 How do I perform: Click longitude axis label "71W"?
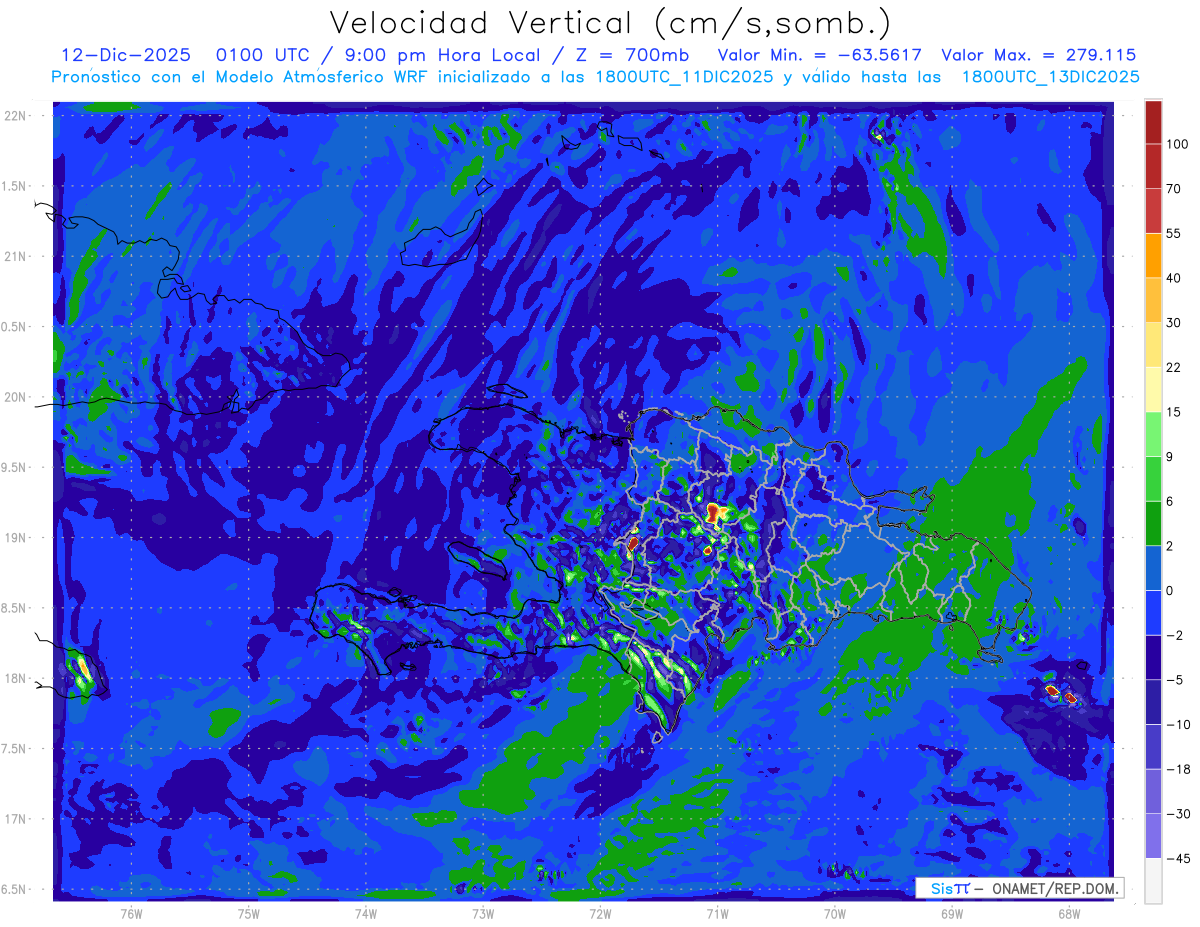(717, 914)
